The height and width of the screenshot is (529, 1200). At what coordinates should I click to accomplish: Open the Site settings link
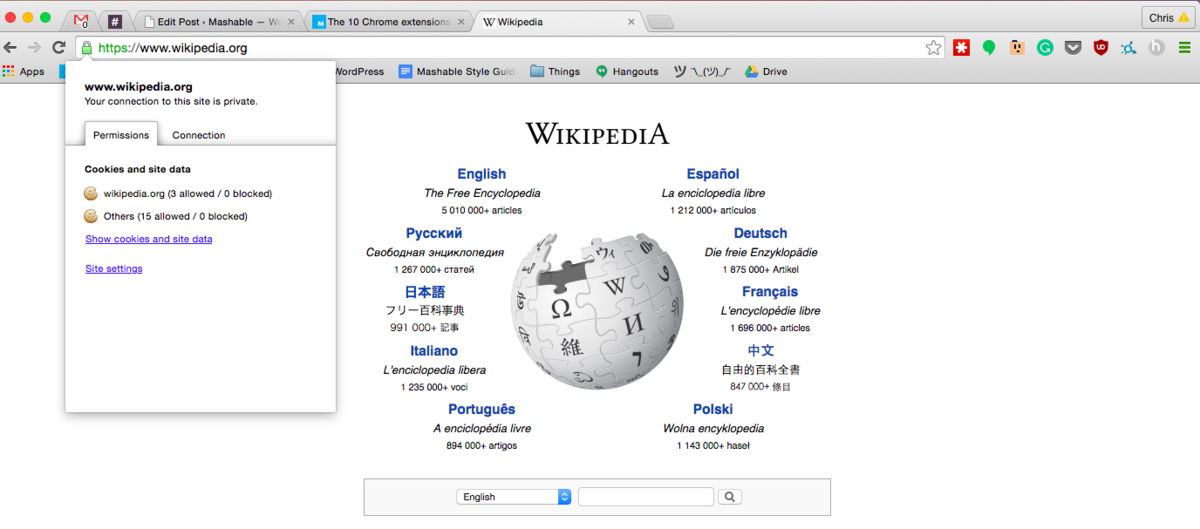pyautogui.click(x=113, y=268)
